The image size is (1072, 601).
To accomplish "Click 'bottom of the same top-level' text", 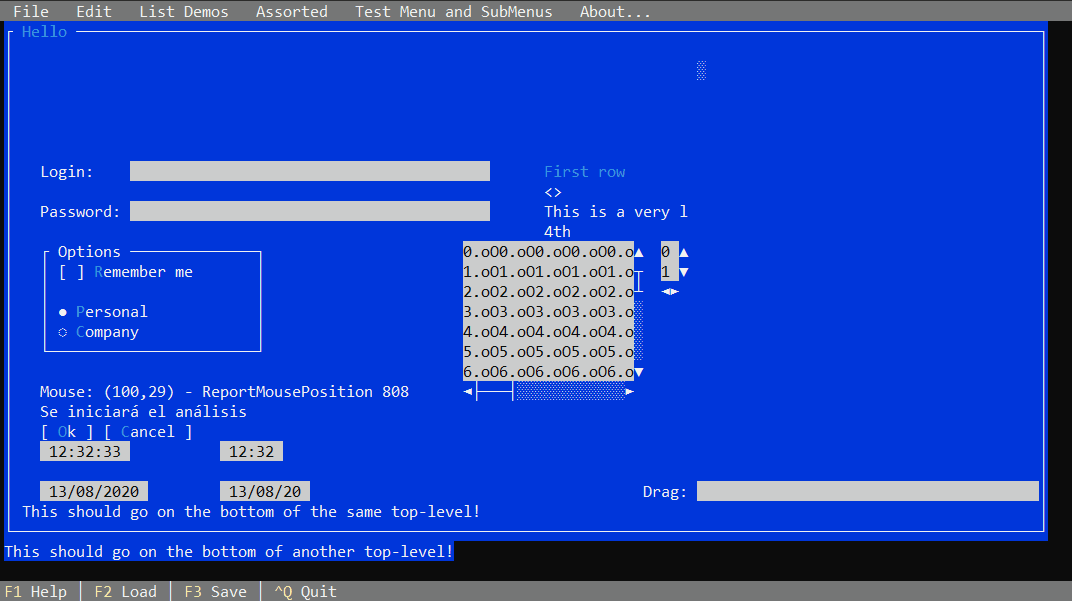I will pos(251,511).
